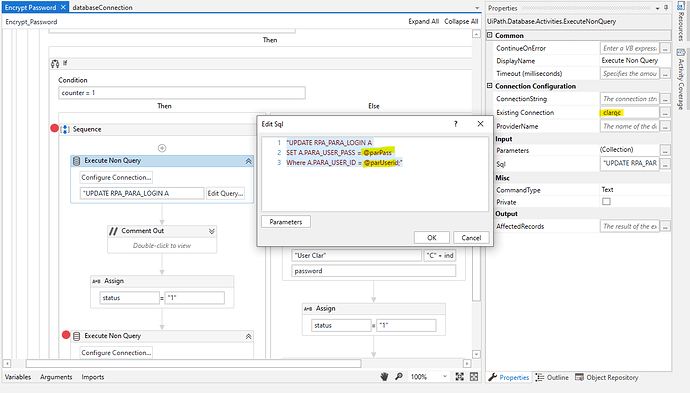Click Expand All link
Screen dimensions: 690x393
423,21
